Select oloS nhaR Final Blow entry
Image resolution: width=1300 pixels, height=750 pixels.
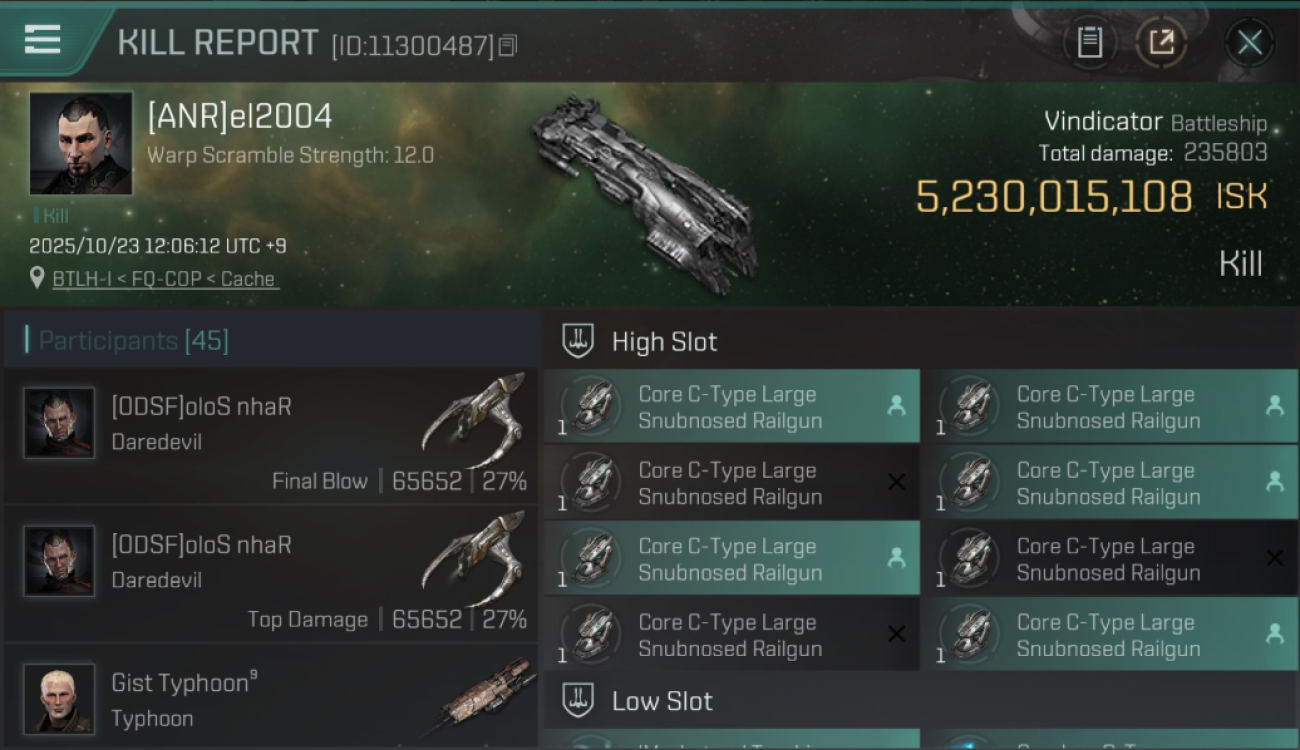click(271, 436)
